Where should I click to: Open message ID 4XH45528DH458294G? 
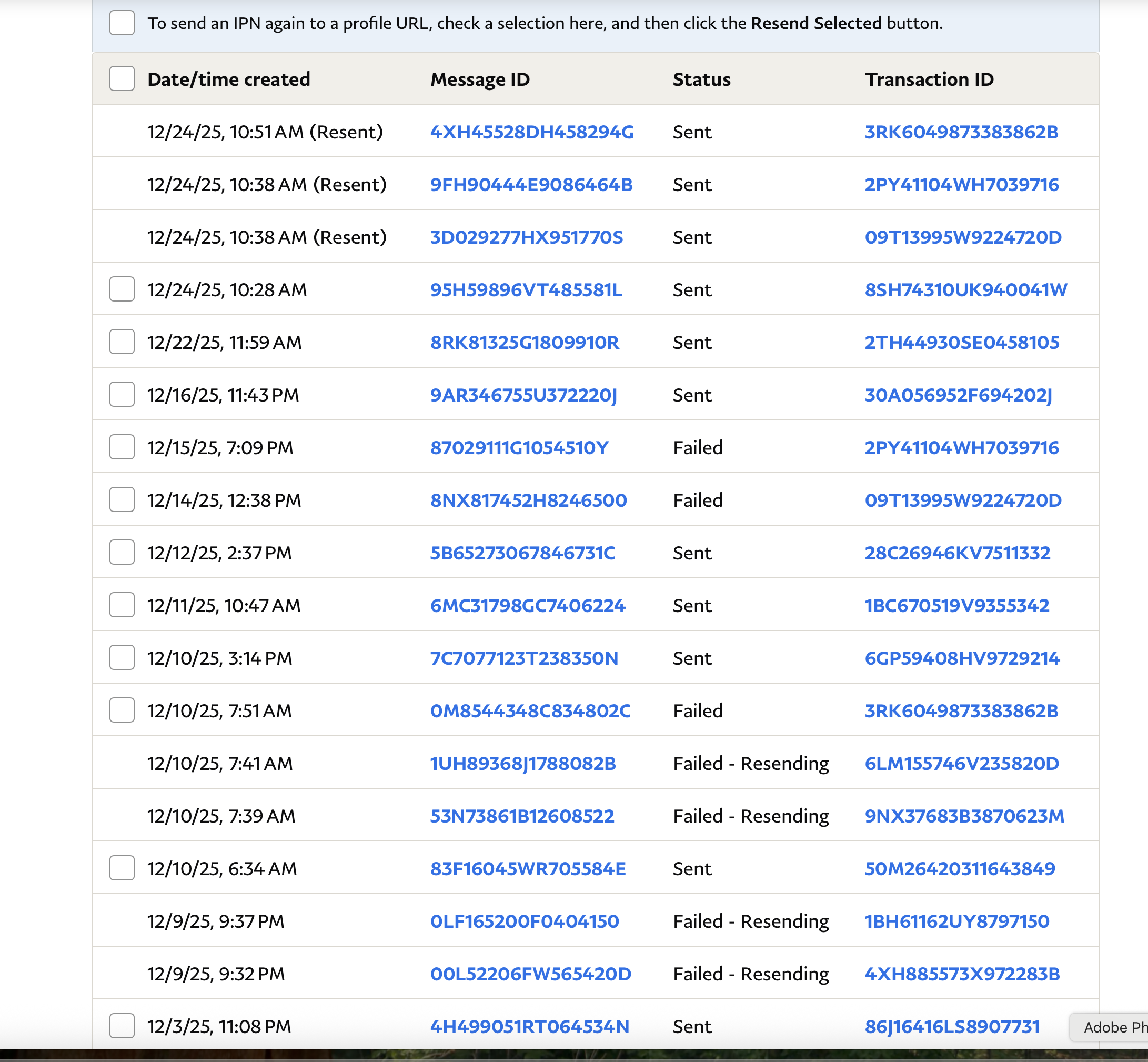pos(531,132)
